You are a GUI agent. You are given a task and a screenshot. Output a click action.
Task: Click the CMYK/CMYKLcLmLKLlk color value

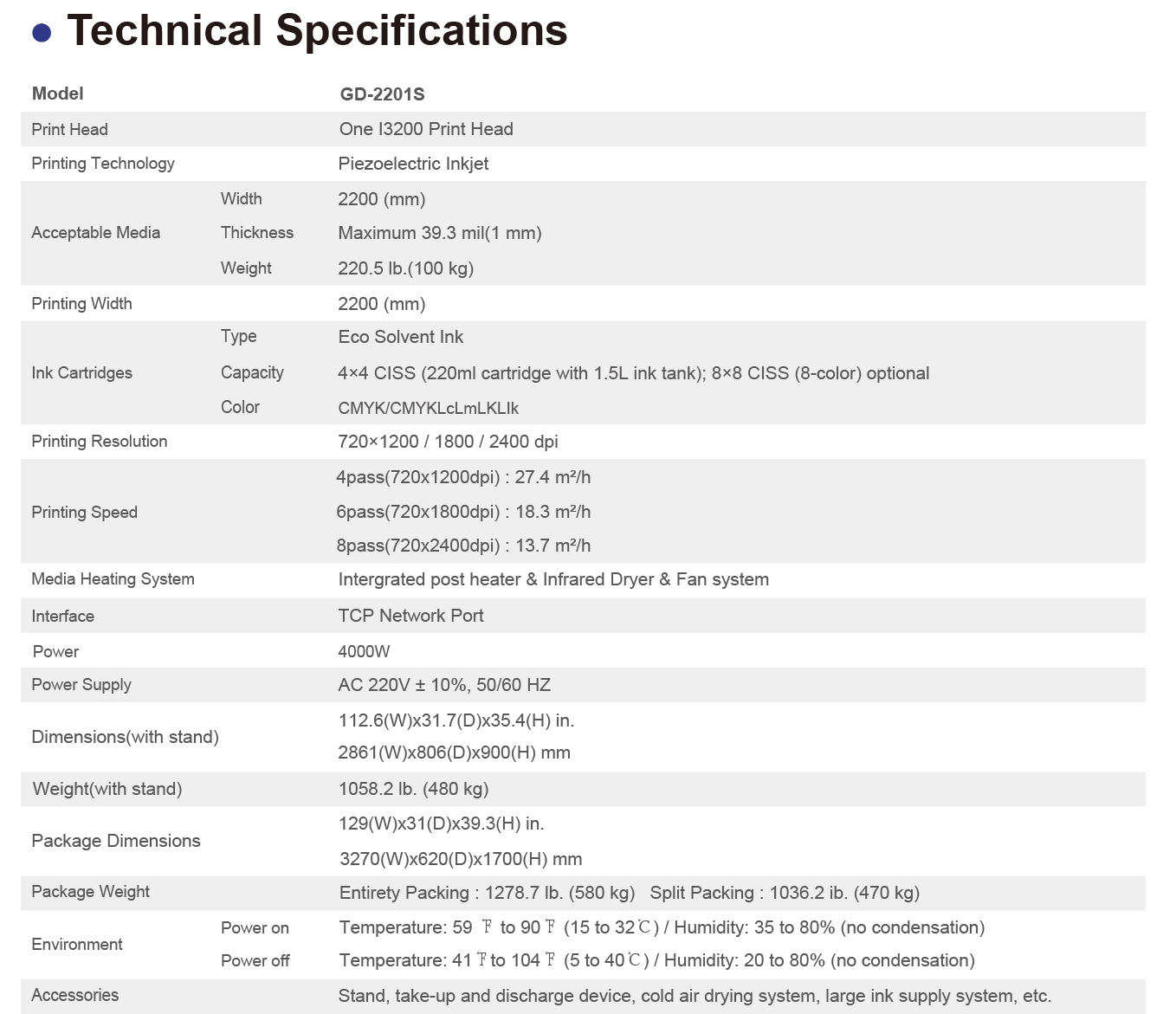click(x=429, y=408)
